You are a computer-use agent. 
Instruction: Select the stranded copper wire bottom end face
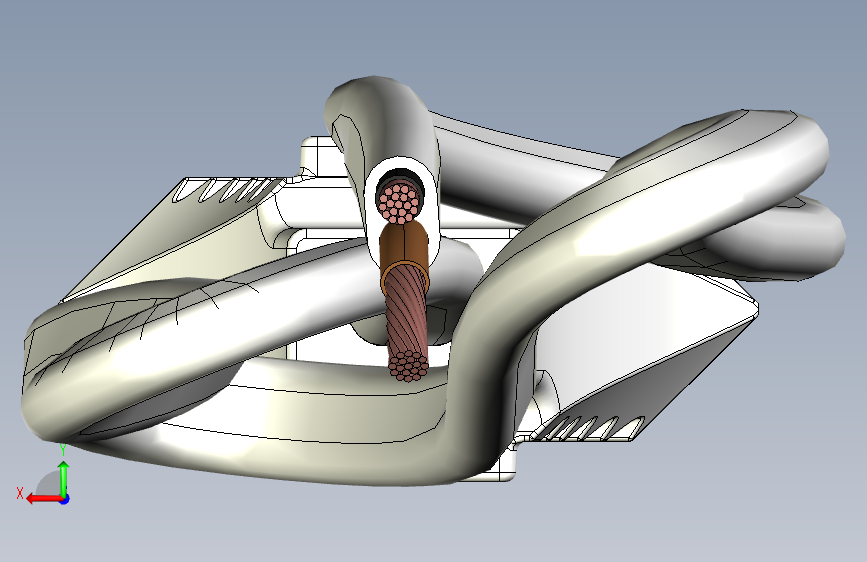(408, 365)
